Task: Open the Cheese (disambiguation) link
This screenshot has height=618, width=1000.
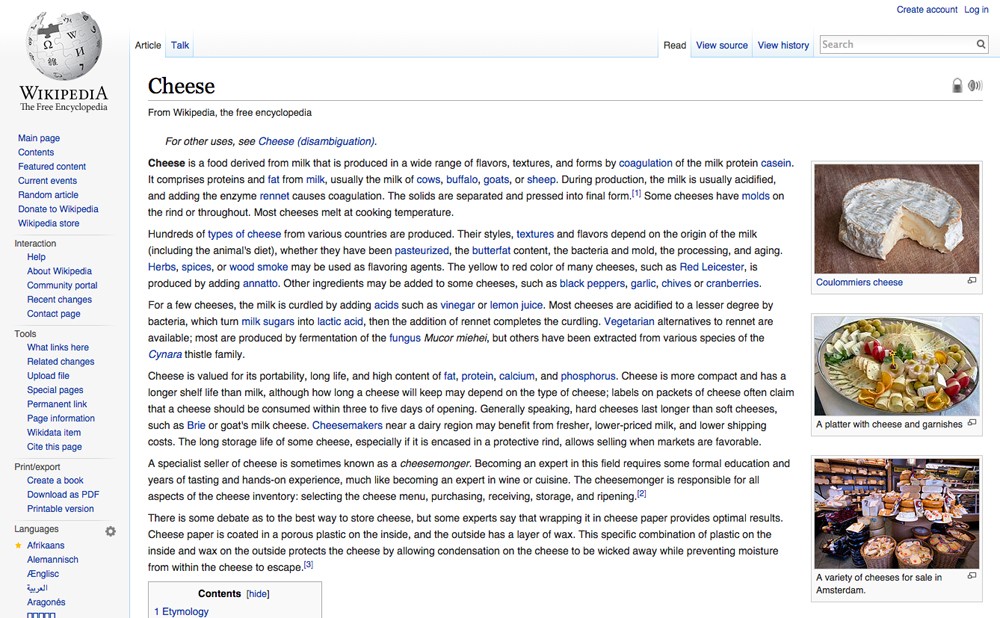Action: [x=317, y=141]
